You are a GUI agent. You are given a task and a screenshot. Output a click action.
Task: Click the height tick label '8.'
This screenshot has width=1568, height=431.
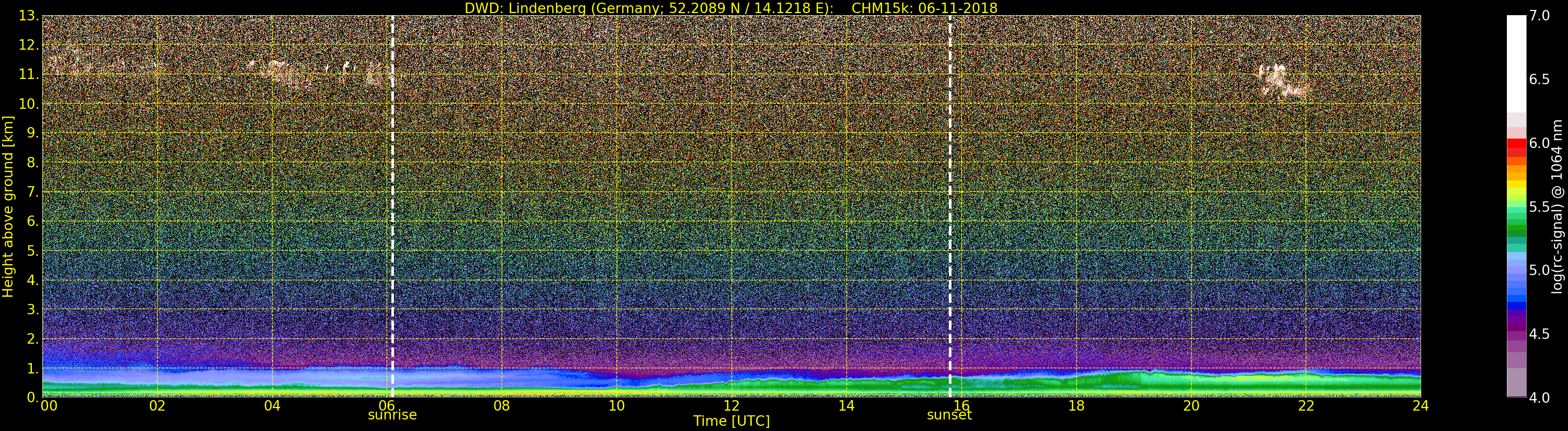(x=32, y=162)
